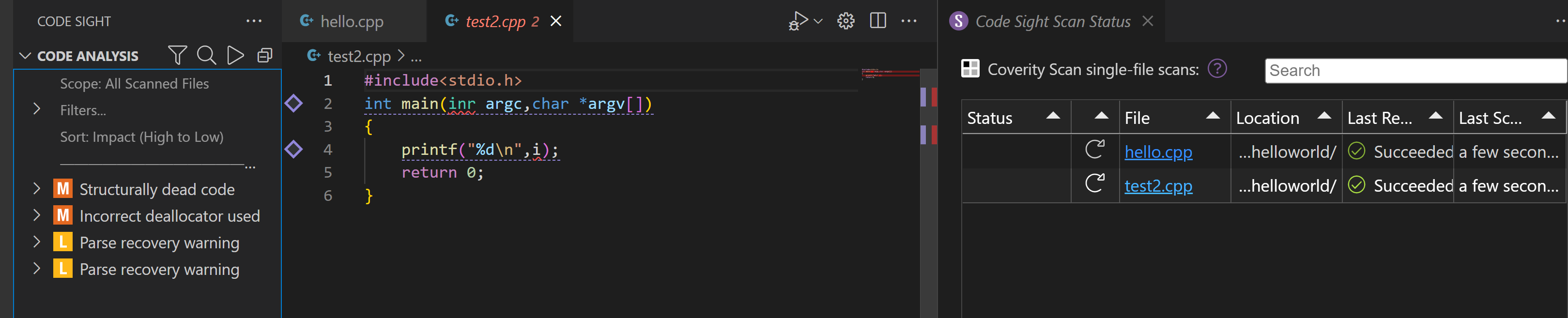The height and width of the screenshot is (318, 1568).
Task: Expand the Filters... row
Action: click(36, 109)
